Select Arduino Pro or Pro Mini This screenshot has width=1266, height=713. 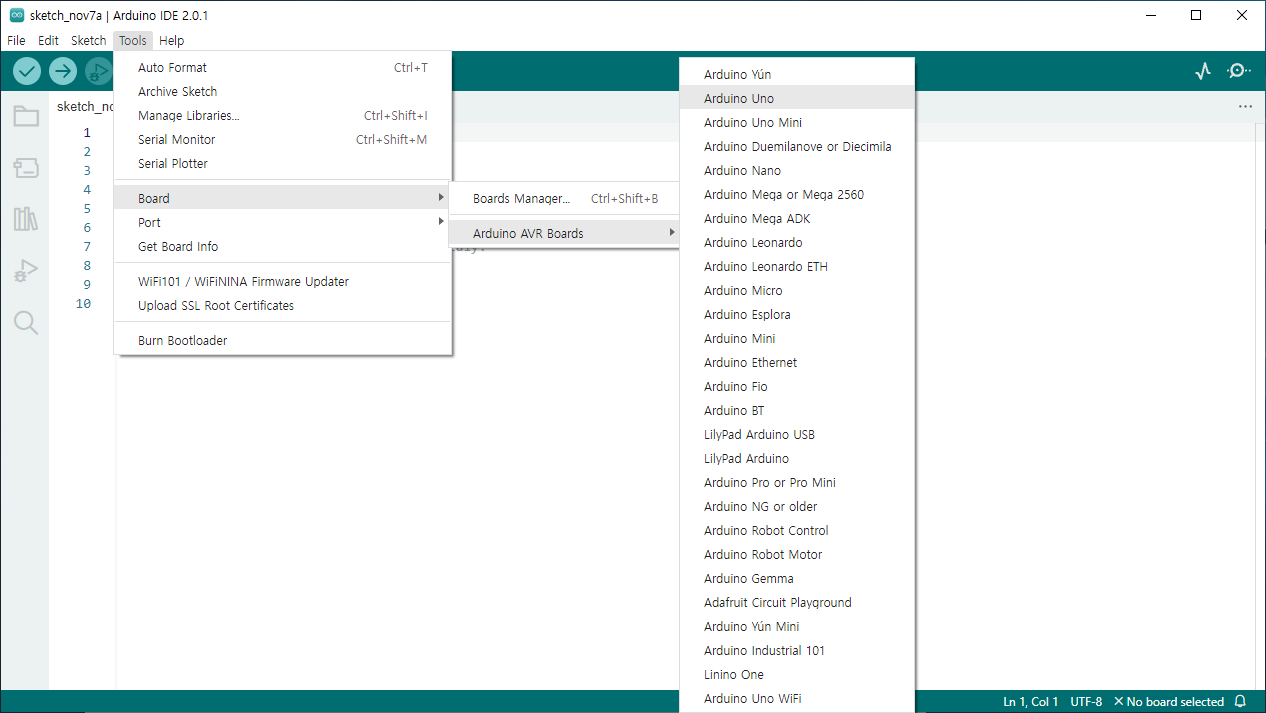(797, 483)
